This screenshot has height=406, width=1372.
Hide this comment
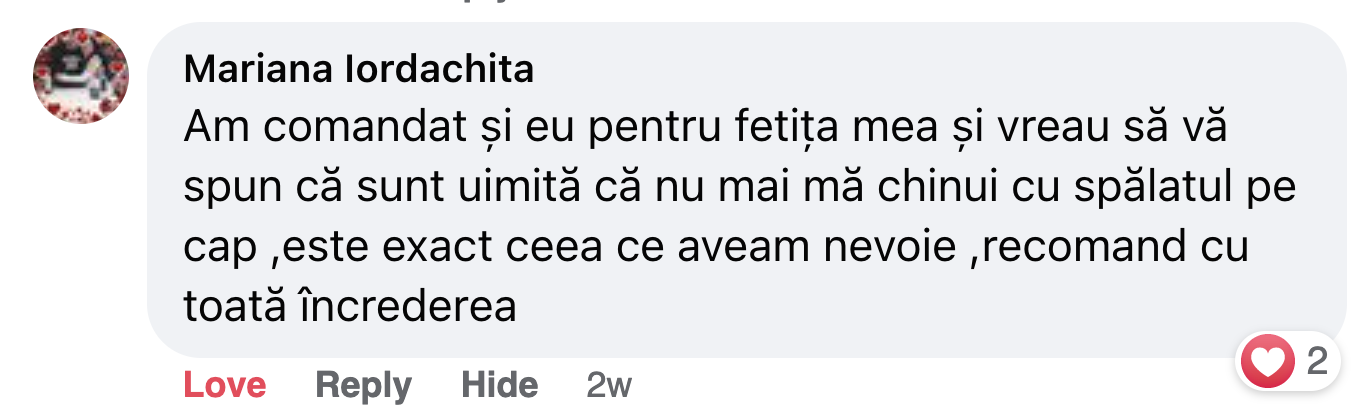tap(499, 385)
